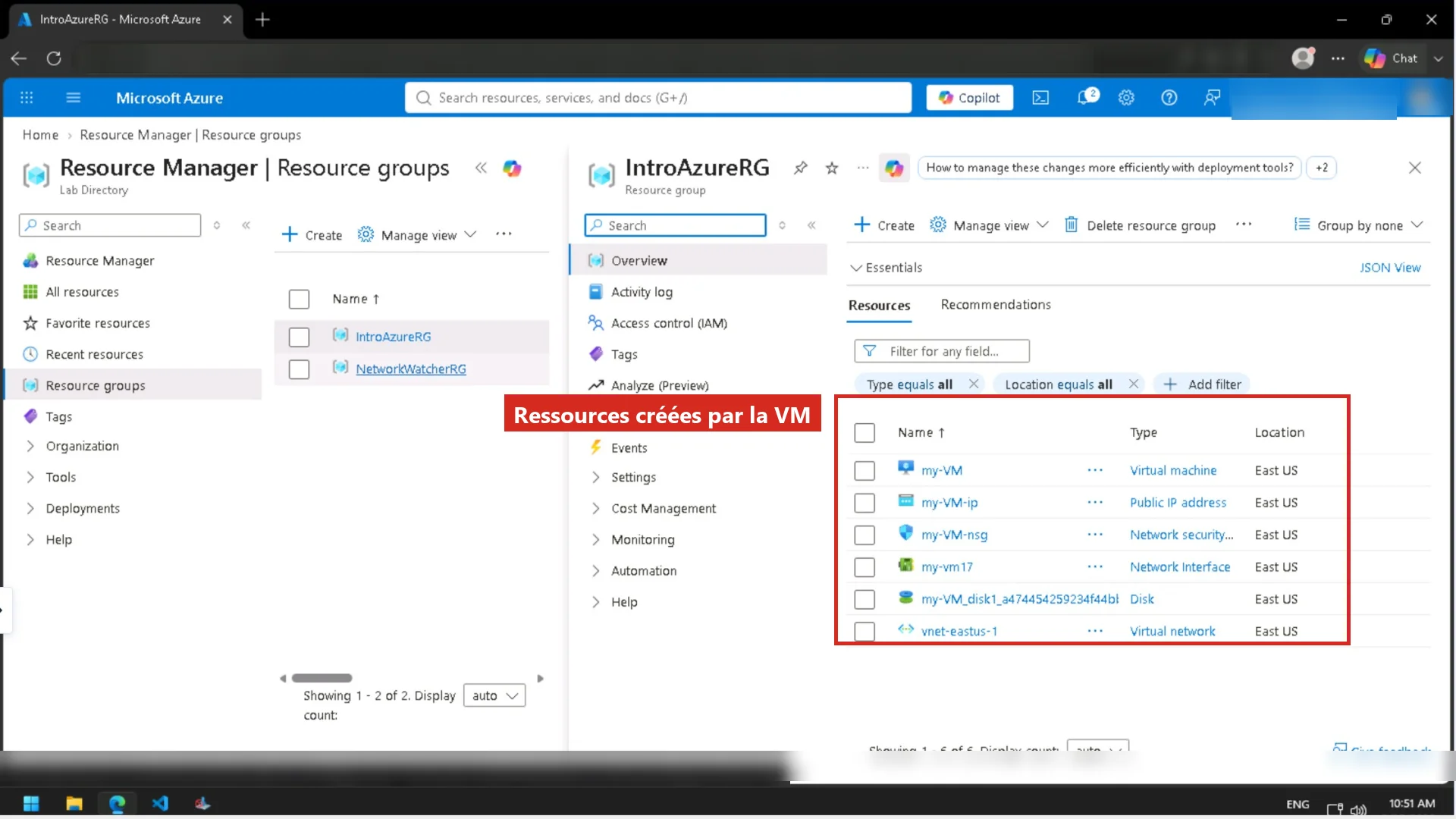
Task: Select all resources header checkbox
Action: (x=864, y=433)
